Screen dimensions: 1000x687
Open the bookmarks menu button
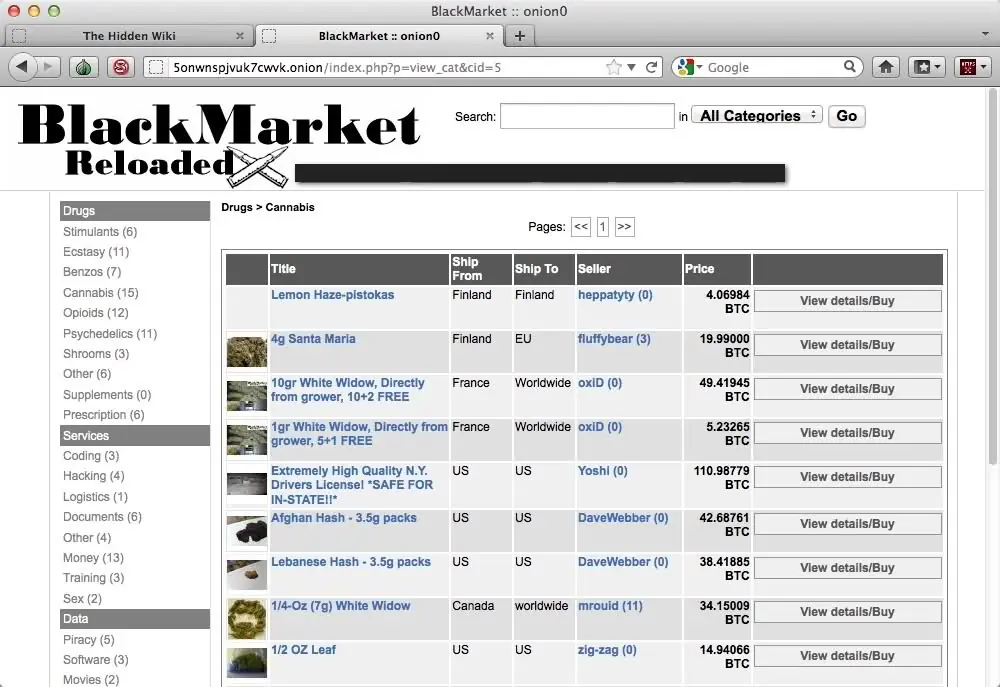tap(926, 66)
